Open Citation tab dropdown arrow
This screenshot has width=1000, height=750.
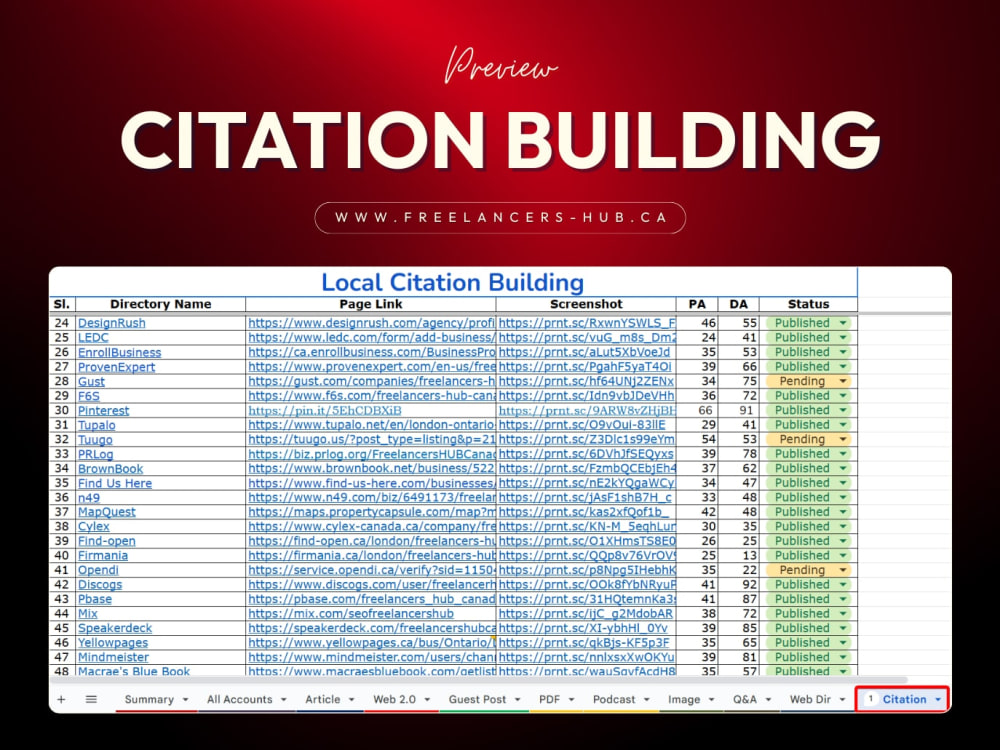tap(938, 700)
